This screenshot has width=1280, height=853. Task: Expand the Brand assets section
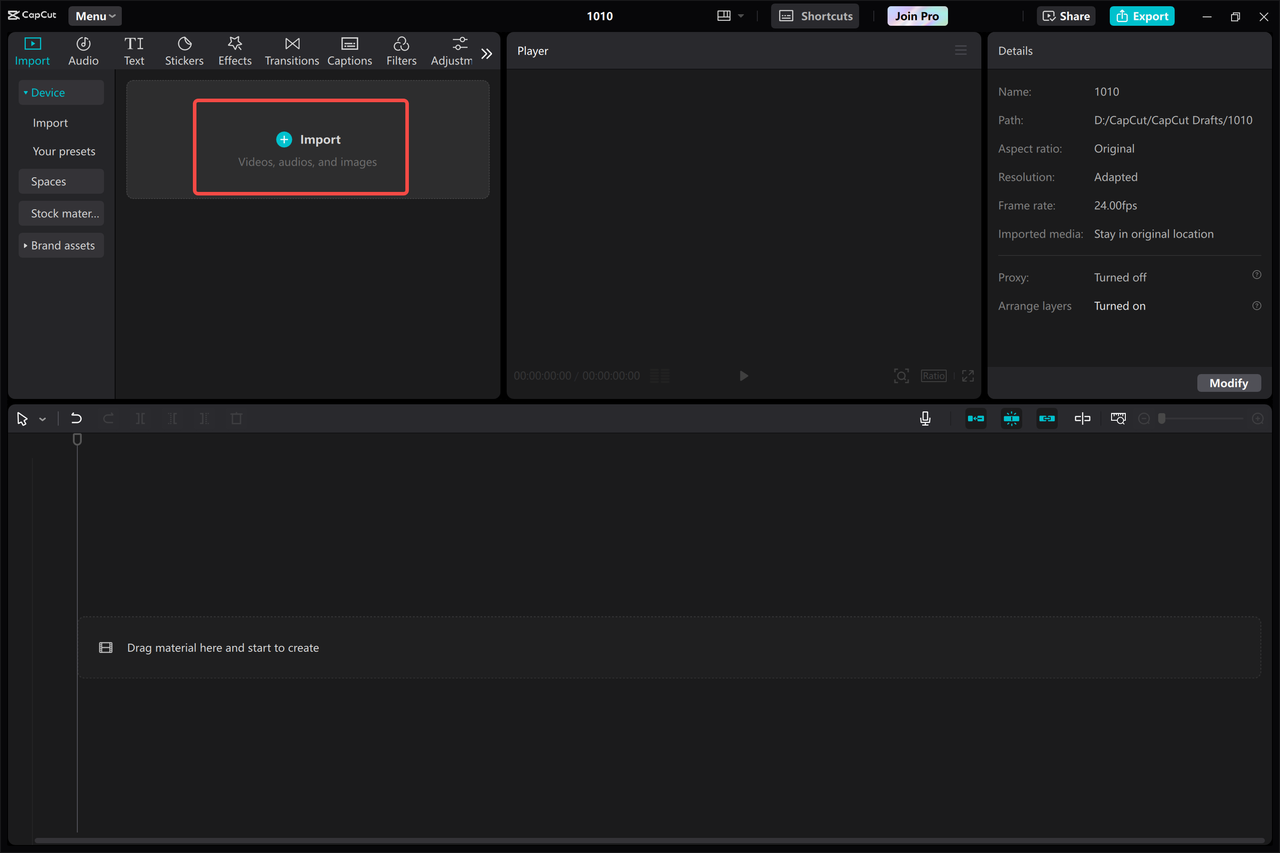(61, 245)
